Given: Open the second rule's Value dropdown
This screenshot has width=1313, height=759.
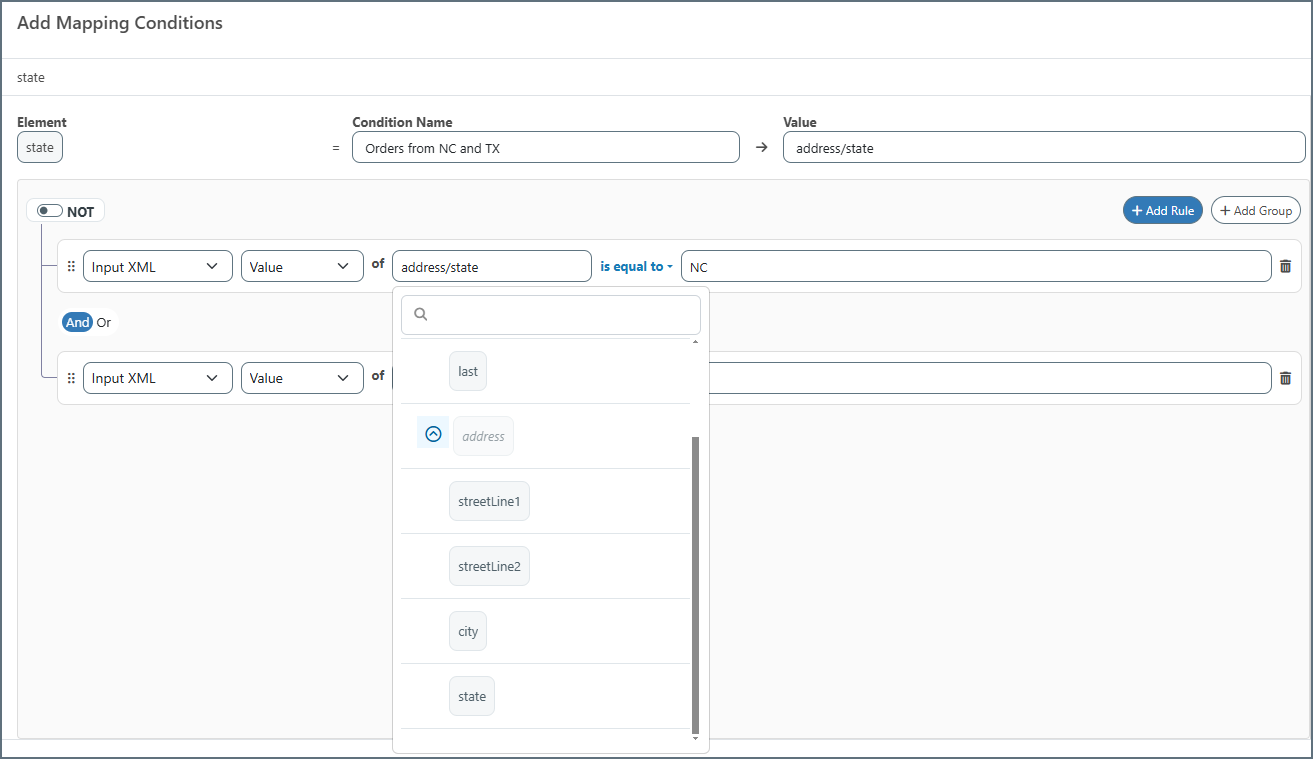Looking at the screenshot, I should point(301,378).
